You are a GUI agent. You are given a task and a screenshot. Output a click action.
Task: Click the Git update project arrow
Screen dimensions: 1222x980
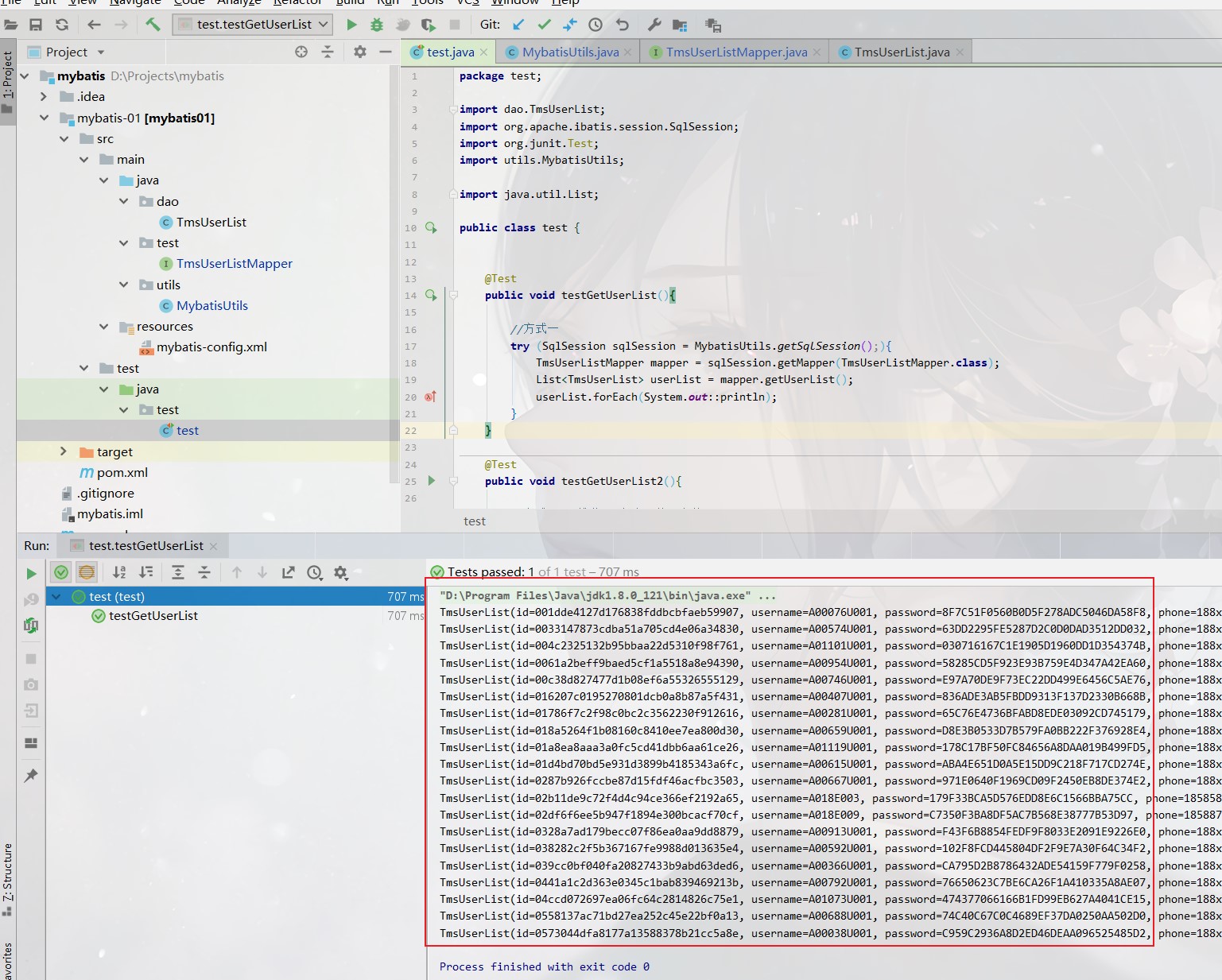pyautogui.click(x=518, y=25)
